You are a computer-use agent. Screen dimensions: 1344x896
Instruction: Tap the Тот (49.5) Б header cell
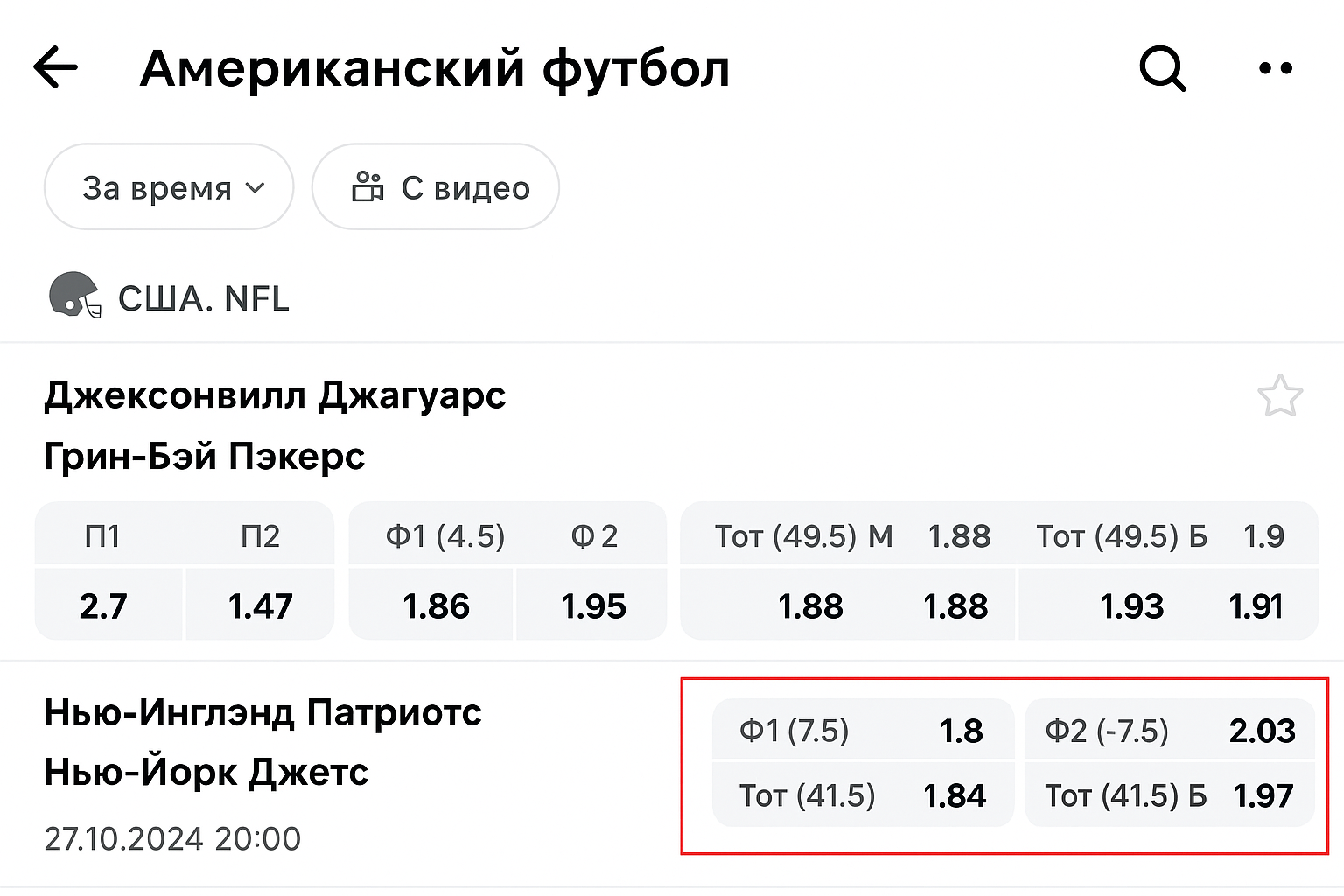pos(1122,535)
